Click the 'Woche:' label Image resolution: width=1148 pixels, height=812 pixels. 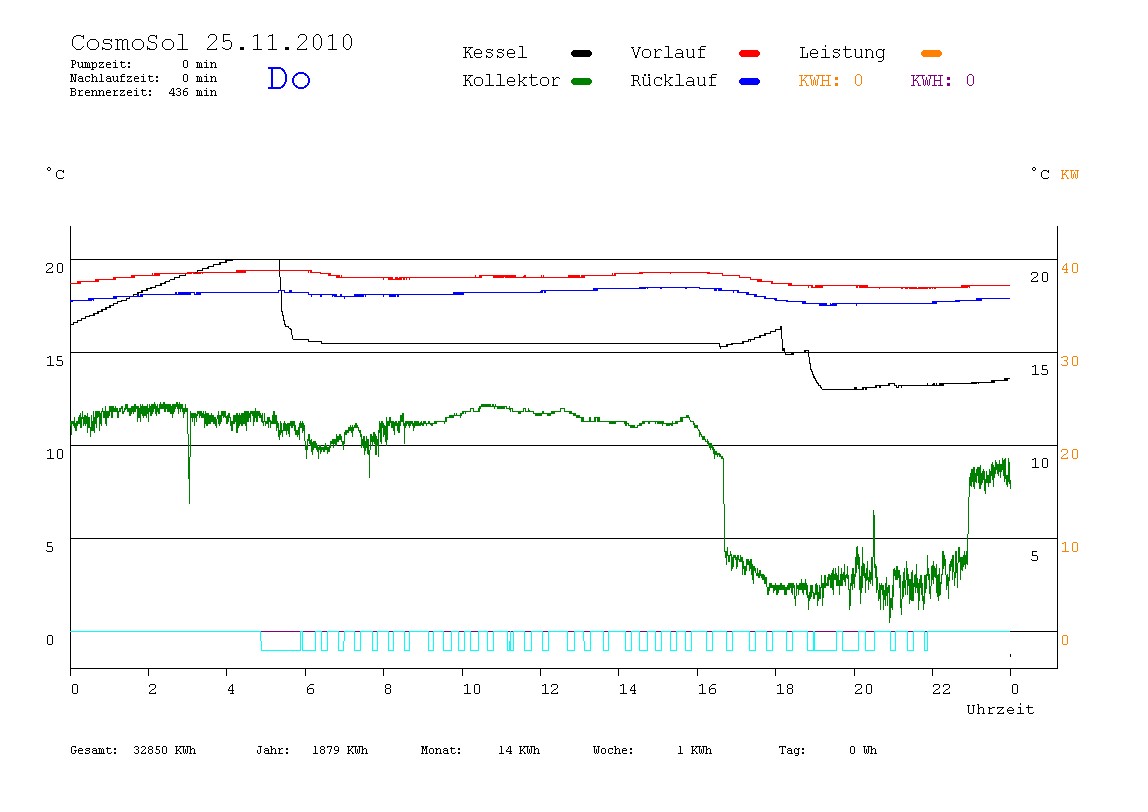[x=613, y=750]
